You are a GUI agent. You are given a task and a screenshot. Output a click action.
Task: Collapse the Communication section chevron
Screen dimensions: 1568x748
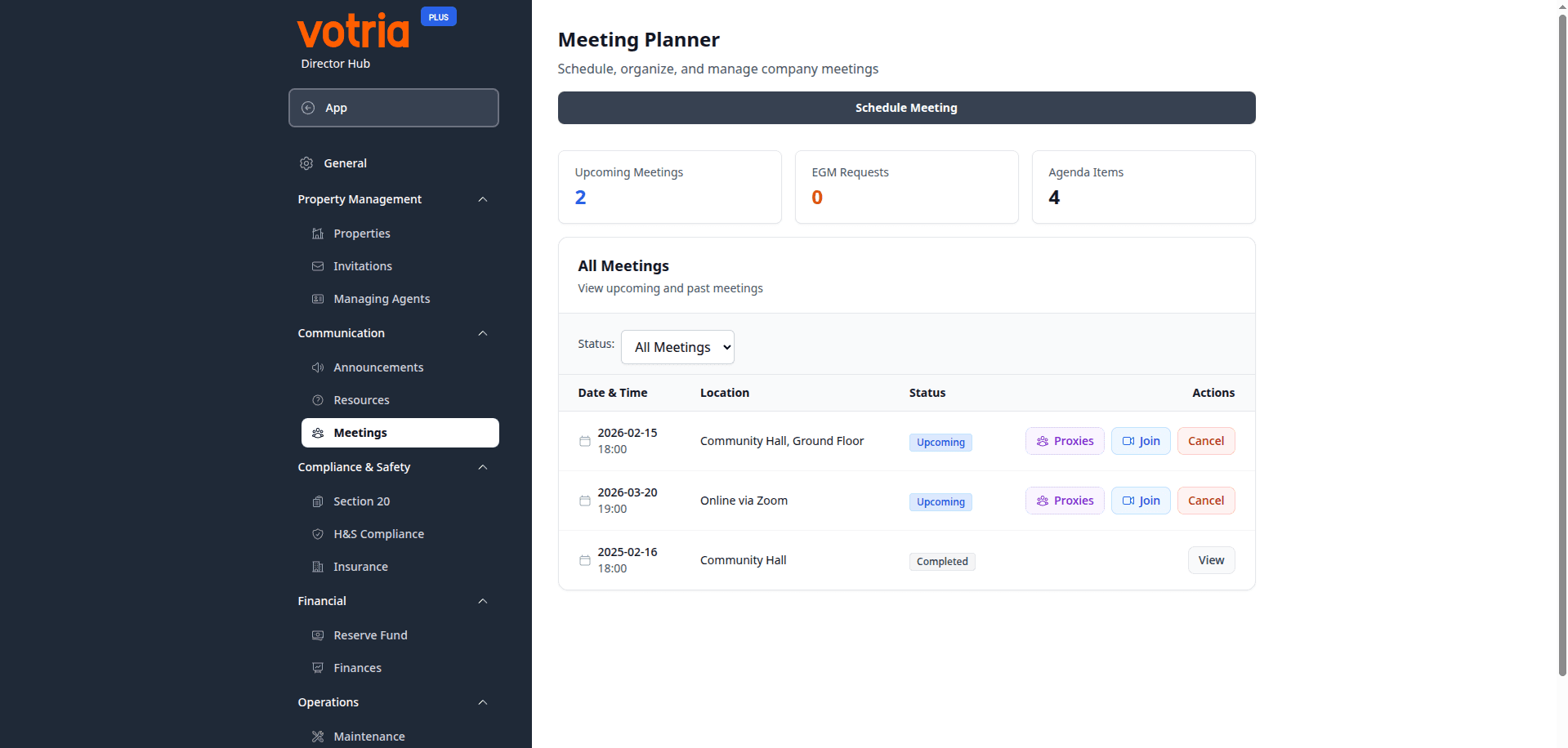pos(482,333)
